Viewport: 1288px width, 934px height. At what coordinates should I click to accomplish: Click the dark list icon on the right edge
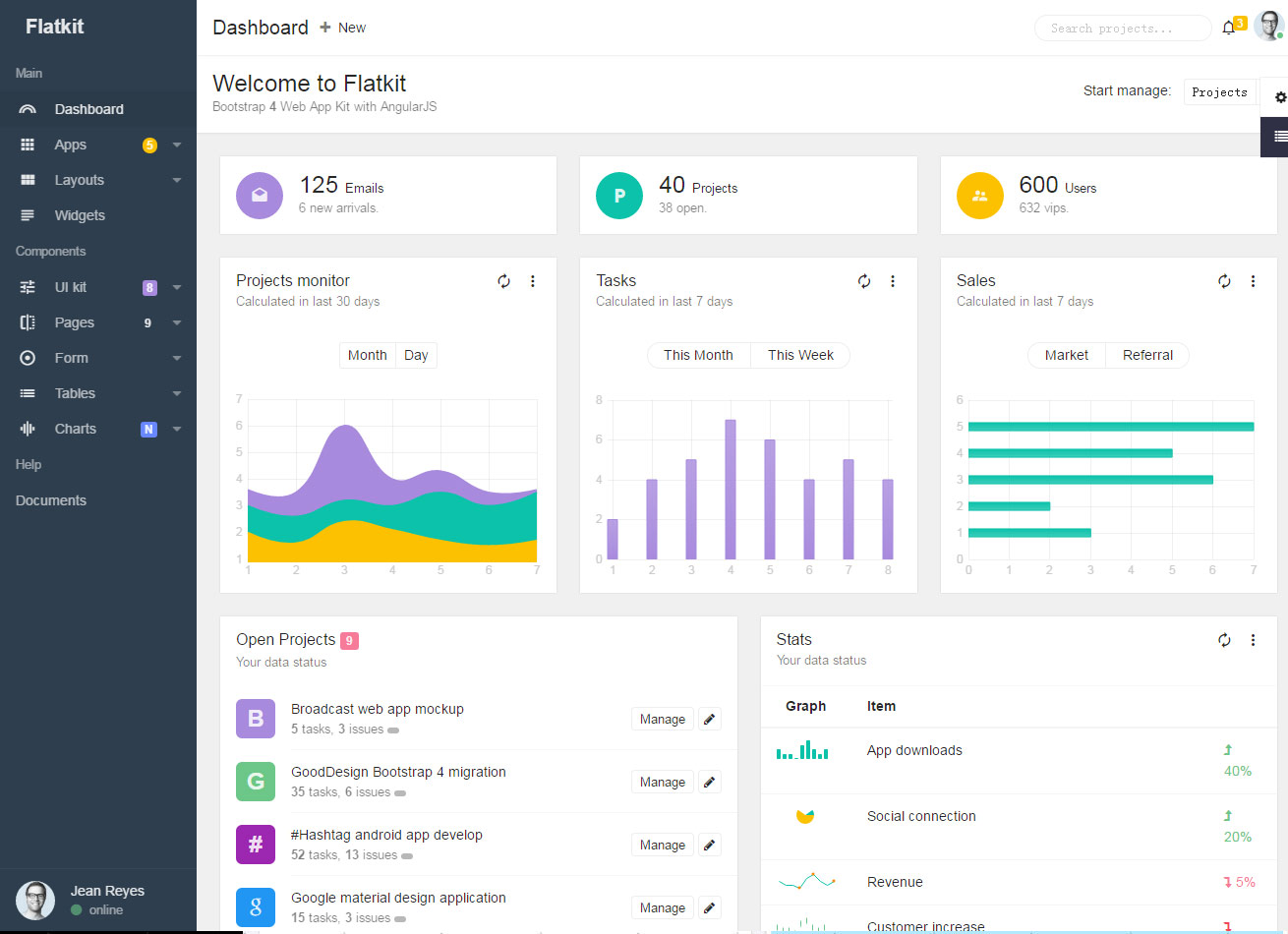click(x=1279, y=137)
